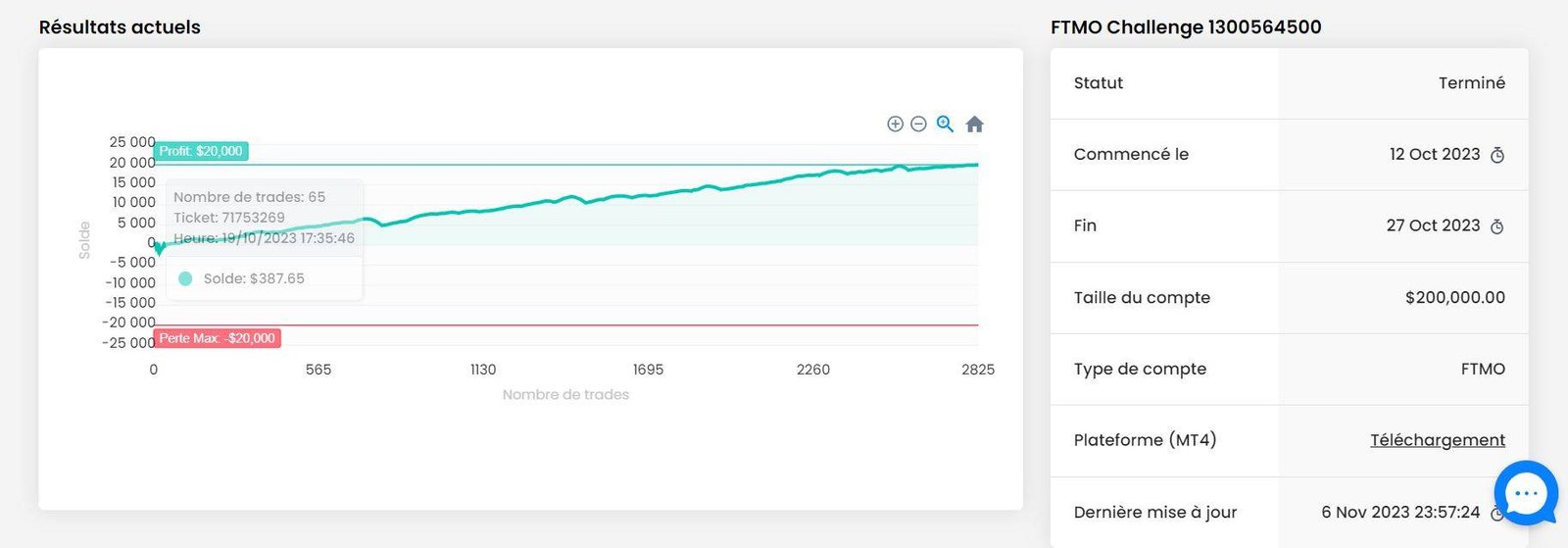The height and width of the screenshot is (548, 1568).
Task: Click the zoom out minus icon on chart
Action: pos(918,124)
